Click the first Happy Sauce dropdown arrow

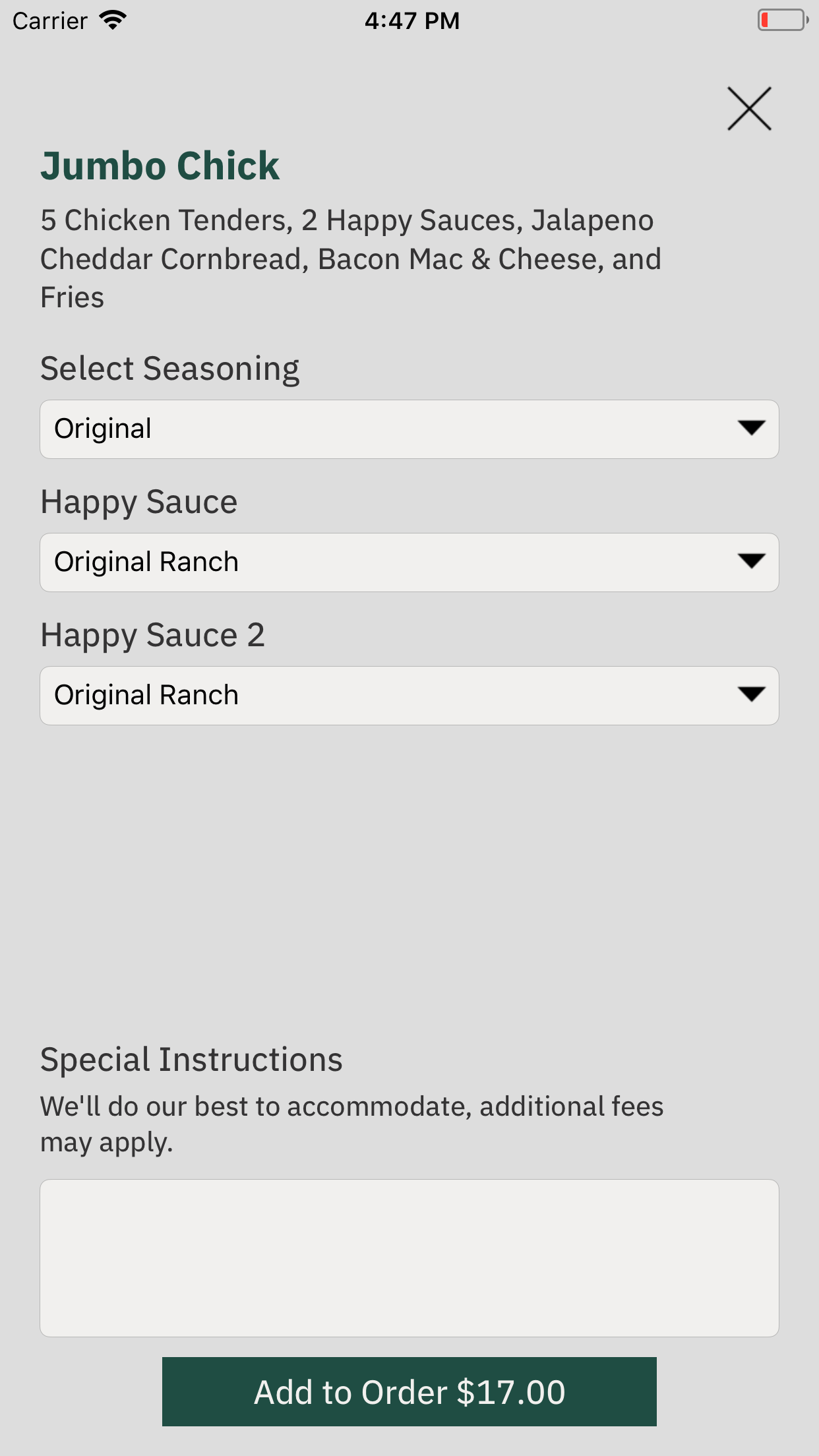point(751,561)
